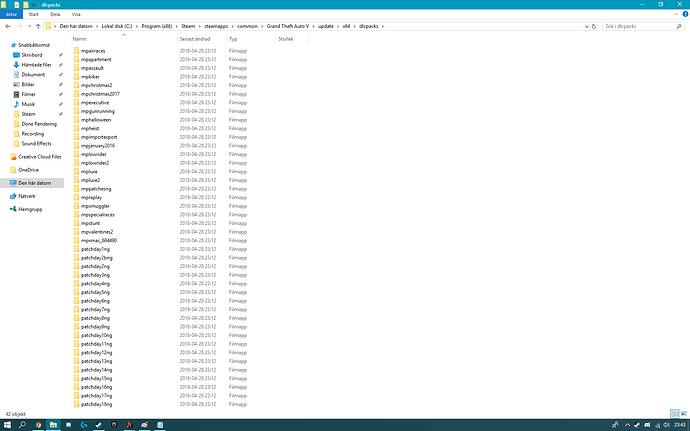Select the mpgunrunning folder icon
This screenshot has width=690, height=431.
77,111
